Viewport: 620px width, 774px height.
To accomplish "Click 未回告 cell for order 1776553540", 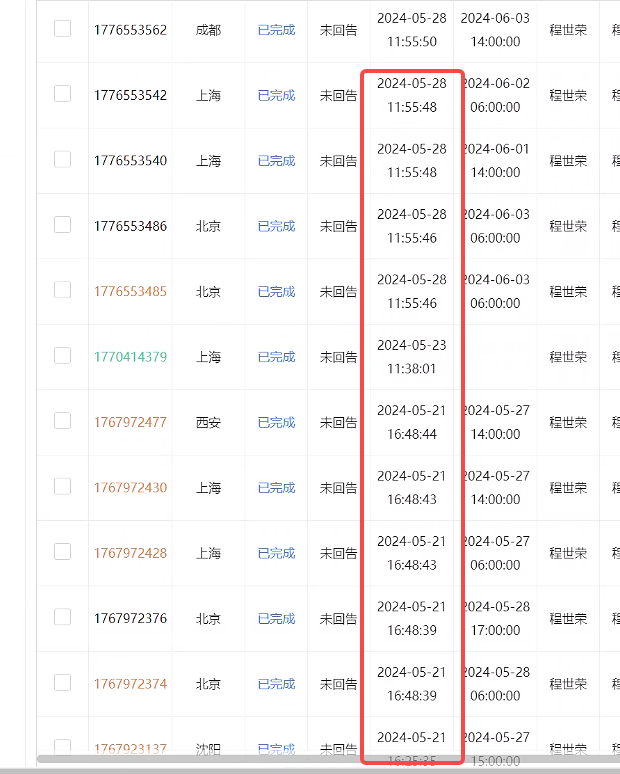I will [x=338, y=161].
